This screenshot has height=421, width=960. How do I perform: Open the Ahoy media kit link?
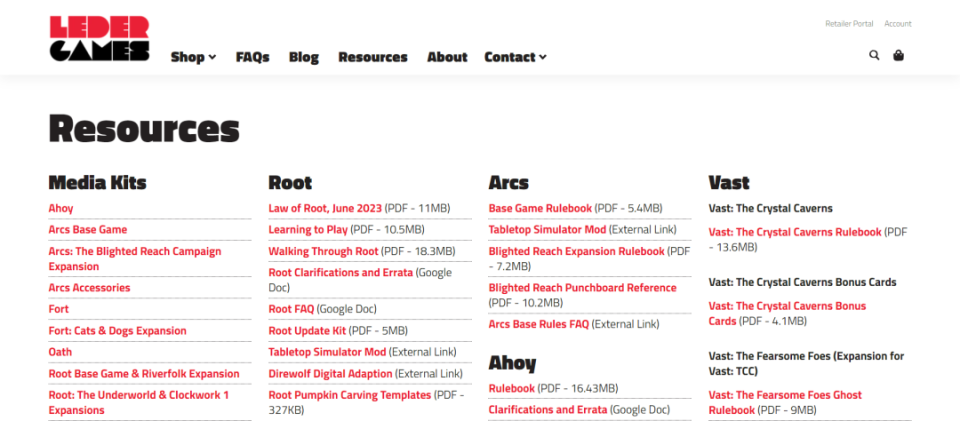click(61, 209)
